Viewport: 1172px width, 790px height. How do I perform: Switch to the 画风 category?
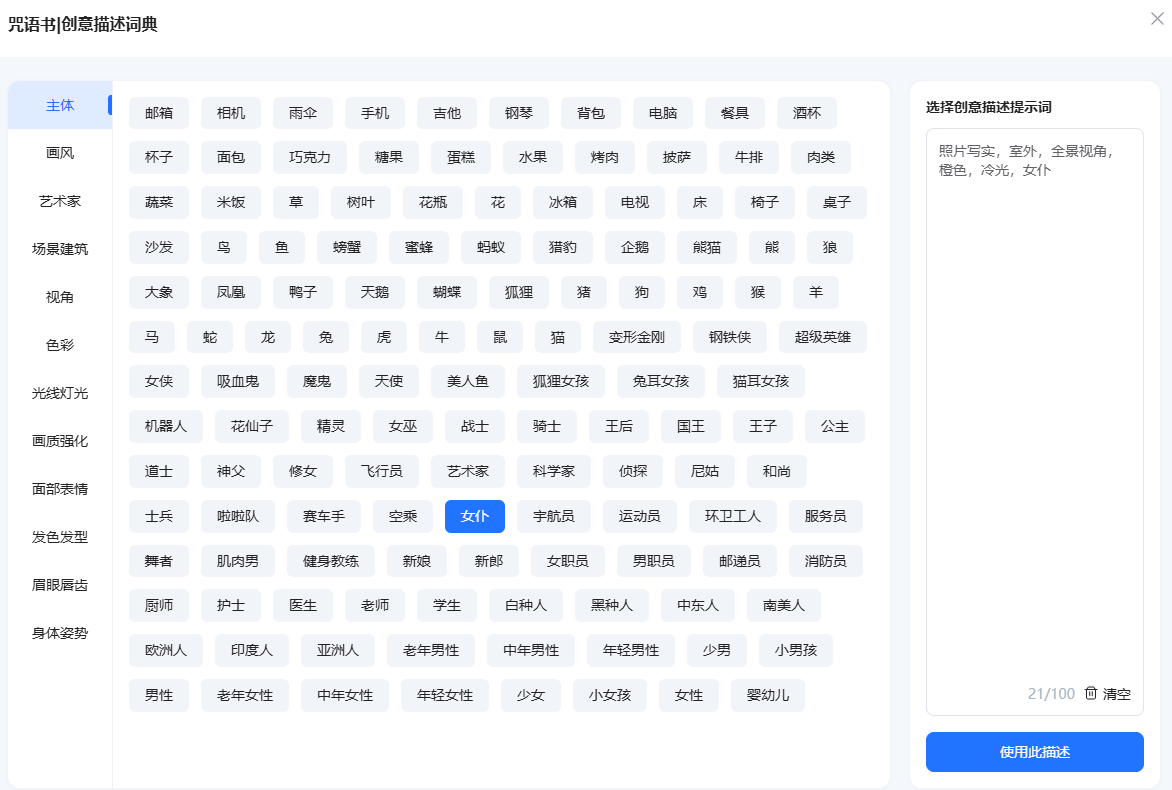point(60,153)
